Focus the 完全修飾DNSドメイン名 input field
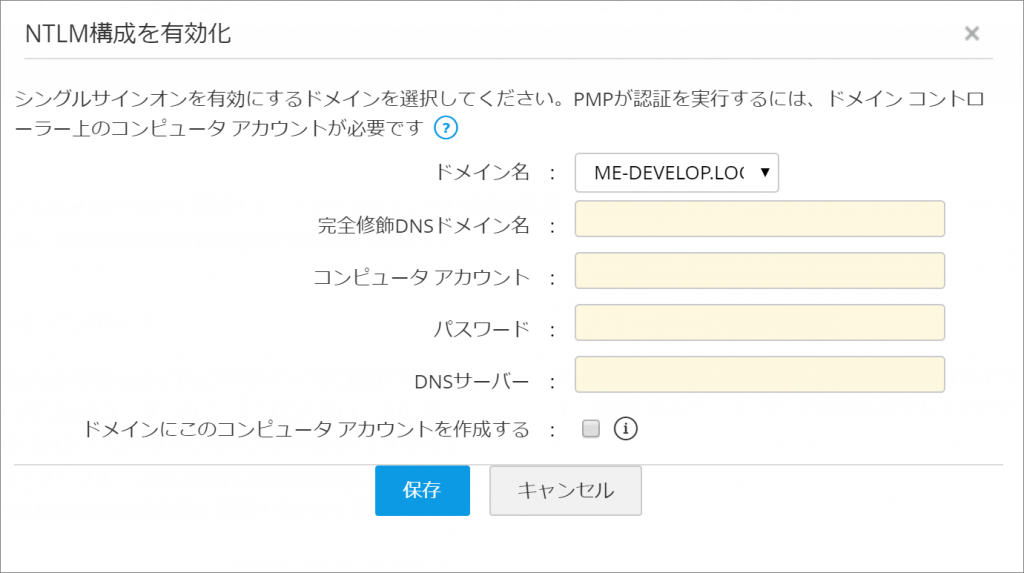This screenshot has height=573, width=1024. click(x=759, y=219)
